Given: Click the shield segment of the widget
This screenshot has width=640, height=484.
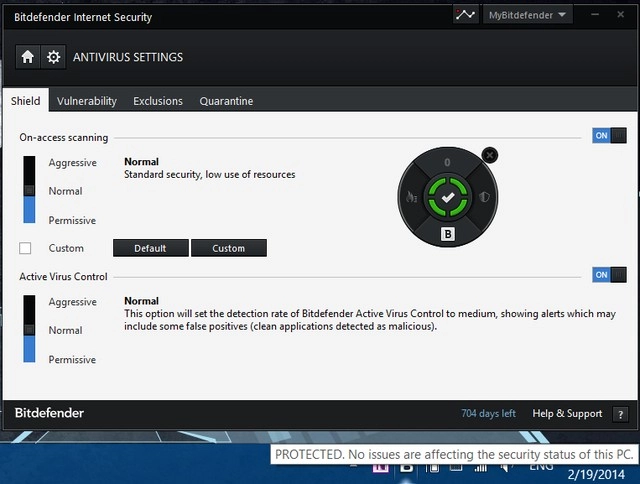Looking at the screenshot, I should tap(484, 197).
